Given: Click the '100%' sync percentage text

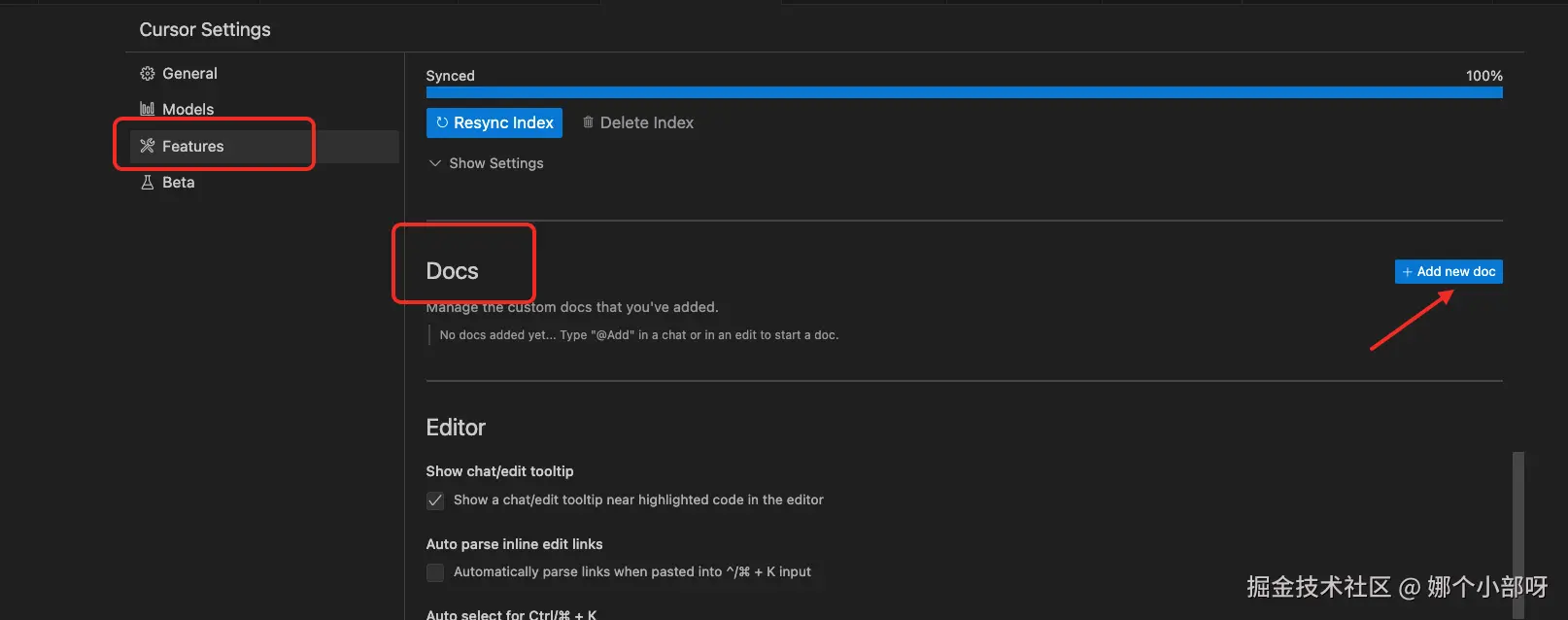Looking at the screenshot, I should click(x=1484, y=76).
